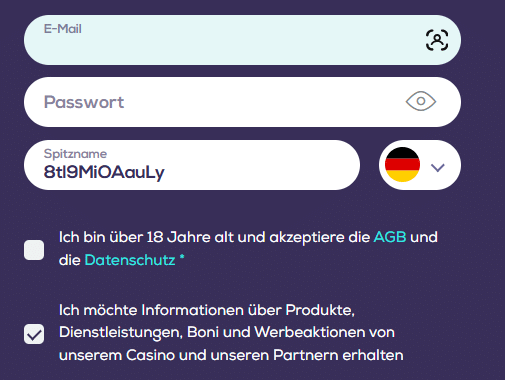This screenshot has width=505, height=380.
Task: Focus the E-Mail input field
Action: (242, 40)
